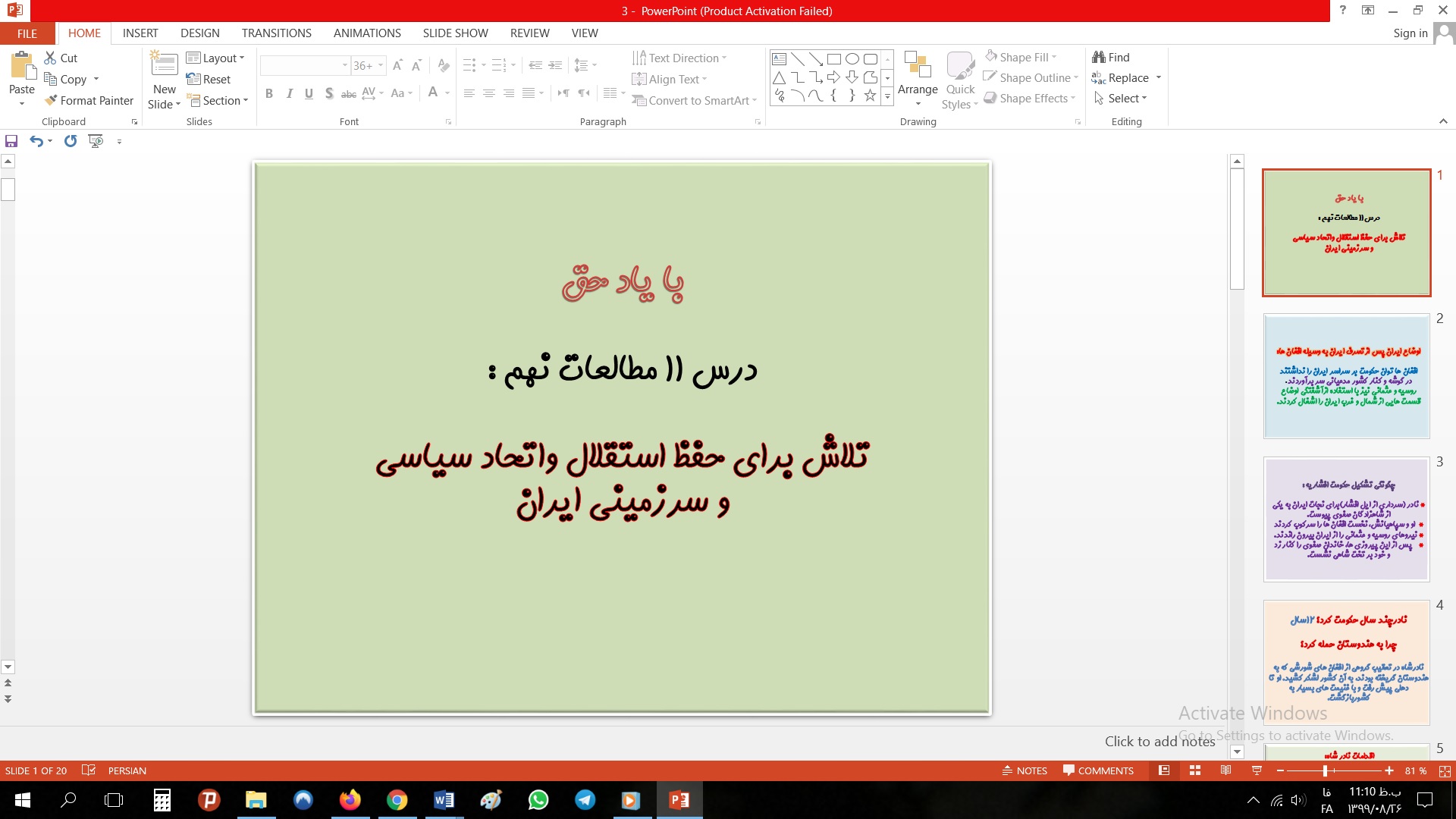Select the oval shape in the shapes gallery
1456x819 pixels.
[852, 59]
